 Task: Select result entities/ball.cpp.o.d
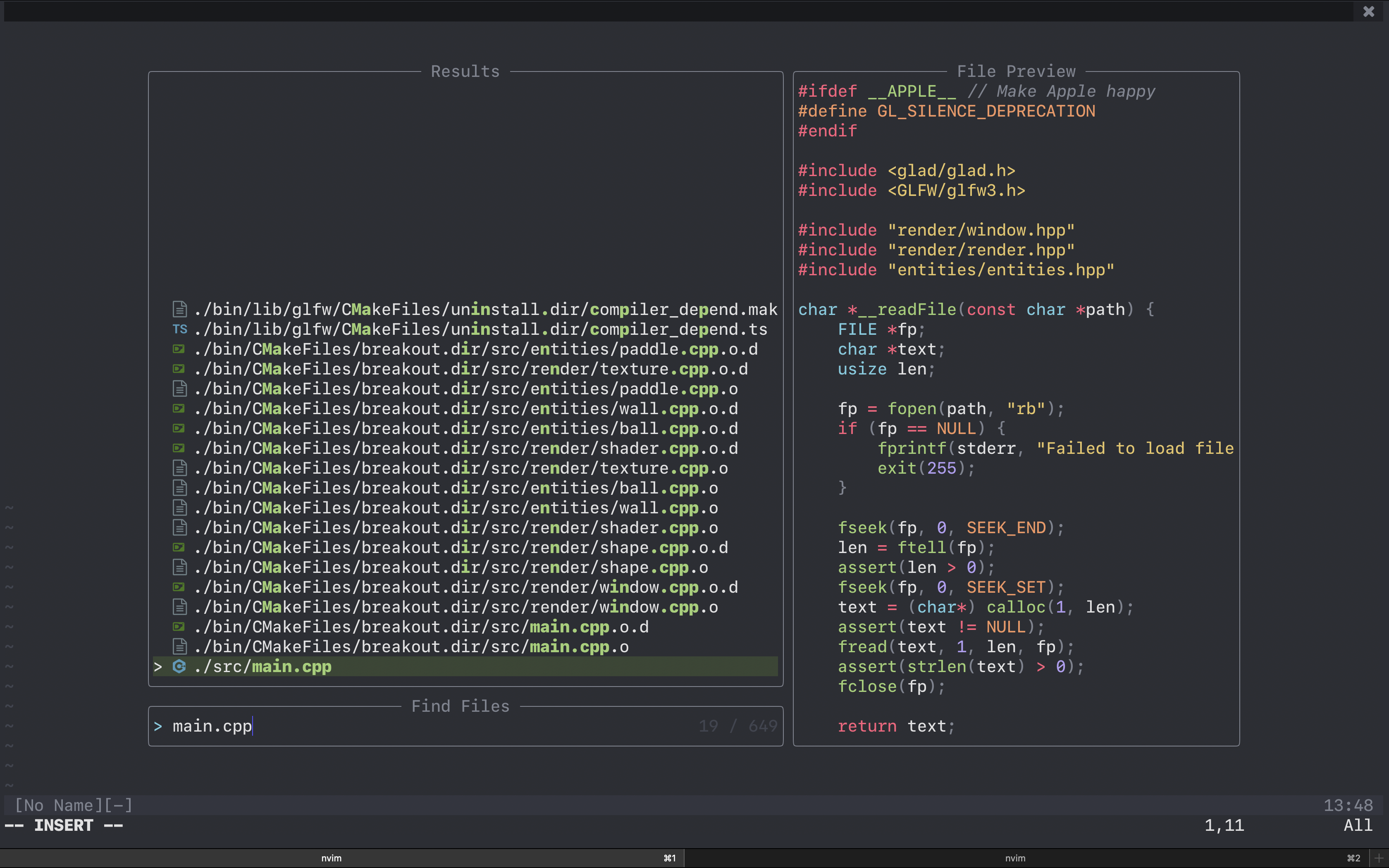[x=465, y=428]
